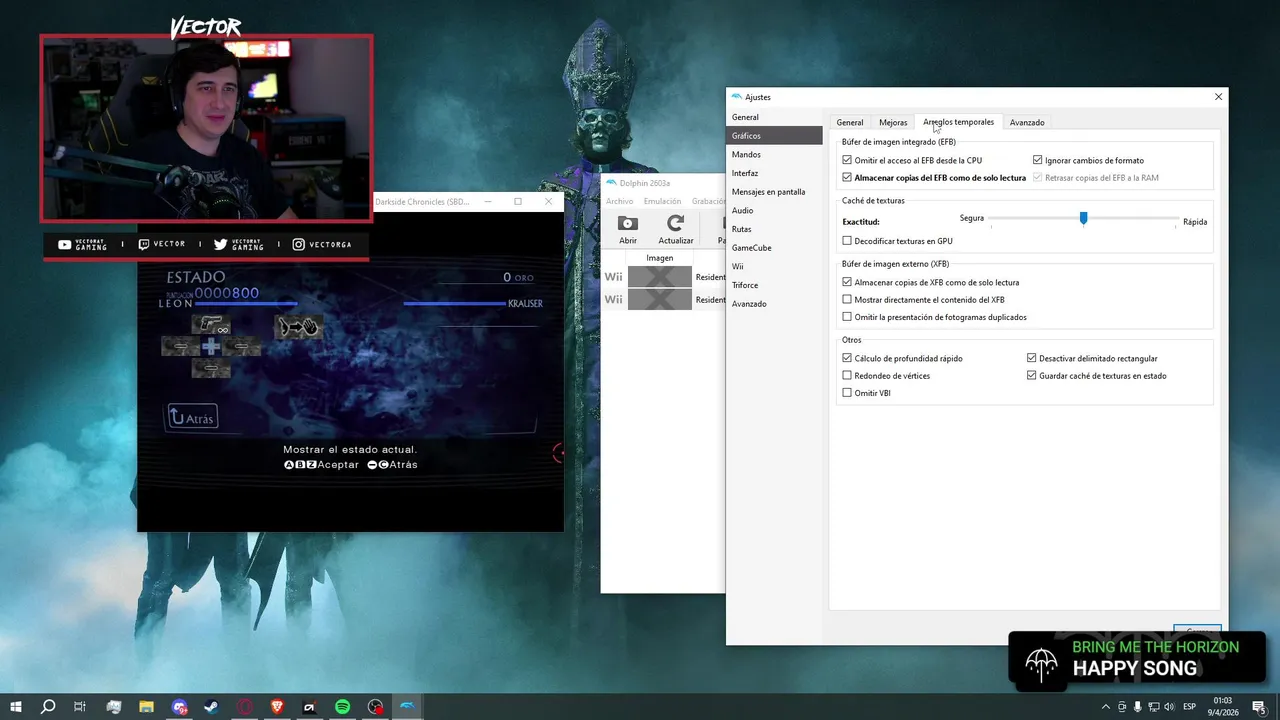Click the blue d-pad cross icon in game
The width and height of the screenshot is (1280, 720).
[211, 347]
